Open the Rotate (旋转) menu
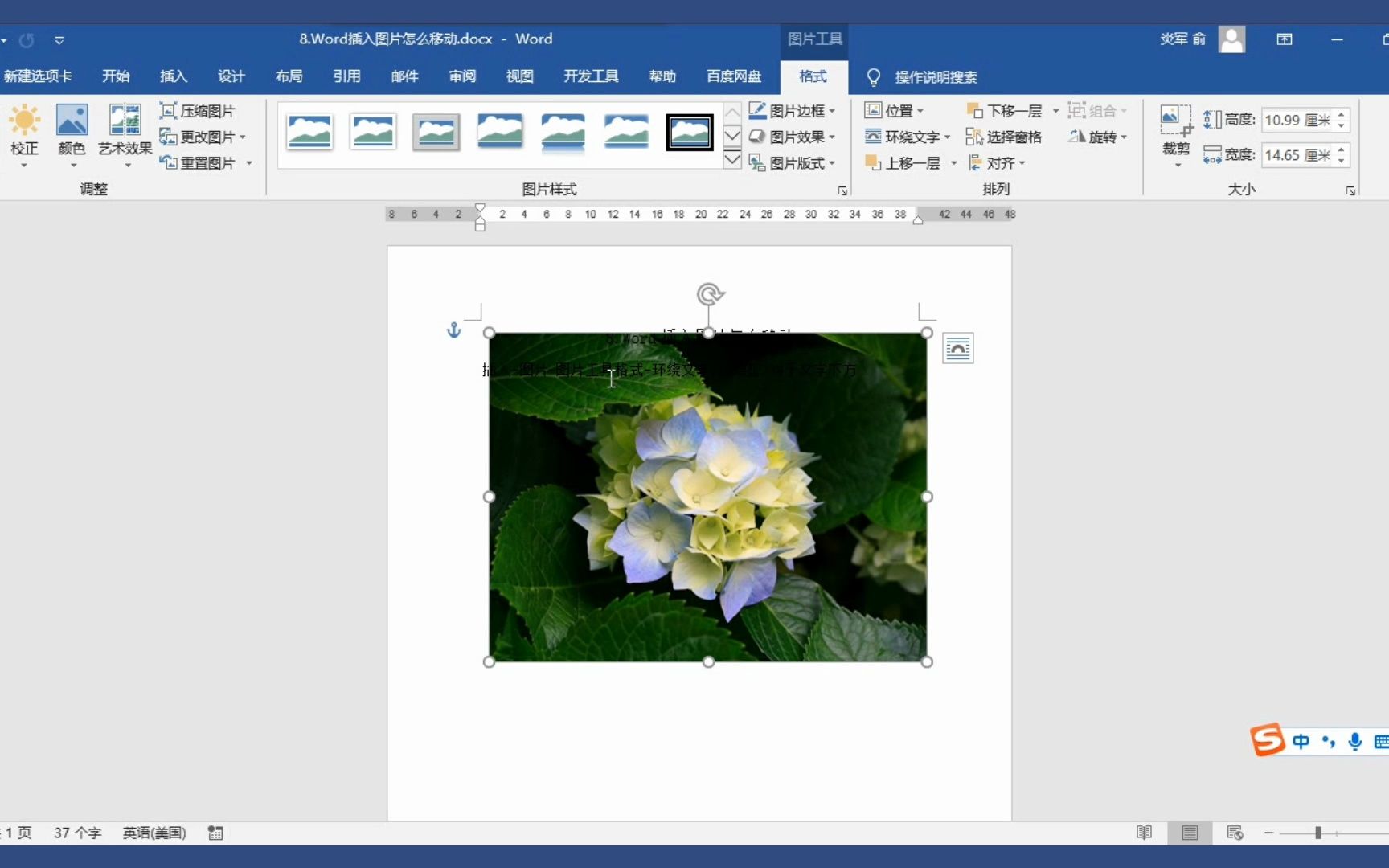 [x=1097, y=137]
